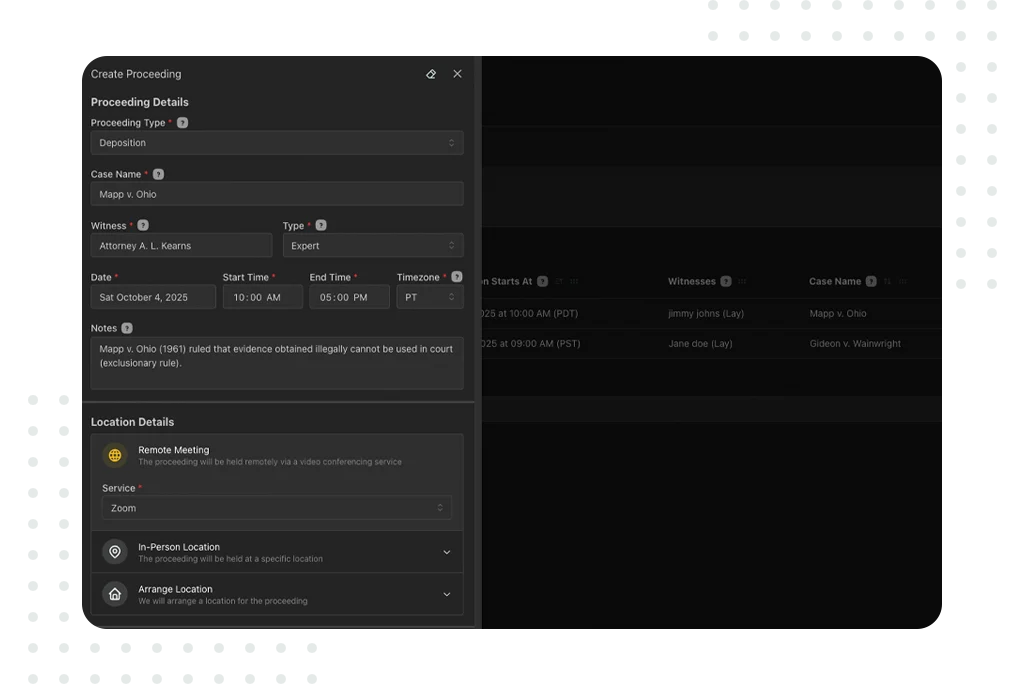Click the Remote Meeting globe icon
Screen dimensions: 1024x684
click(x=115, y=456)
